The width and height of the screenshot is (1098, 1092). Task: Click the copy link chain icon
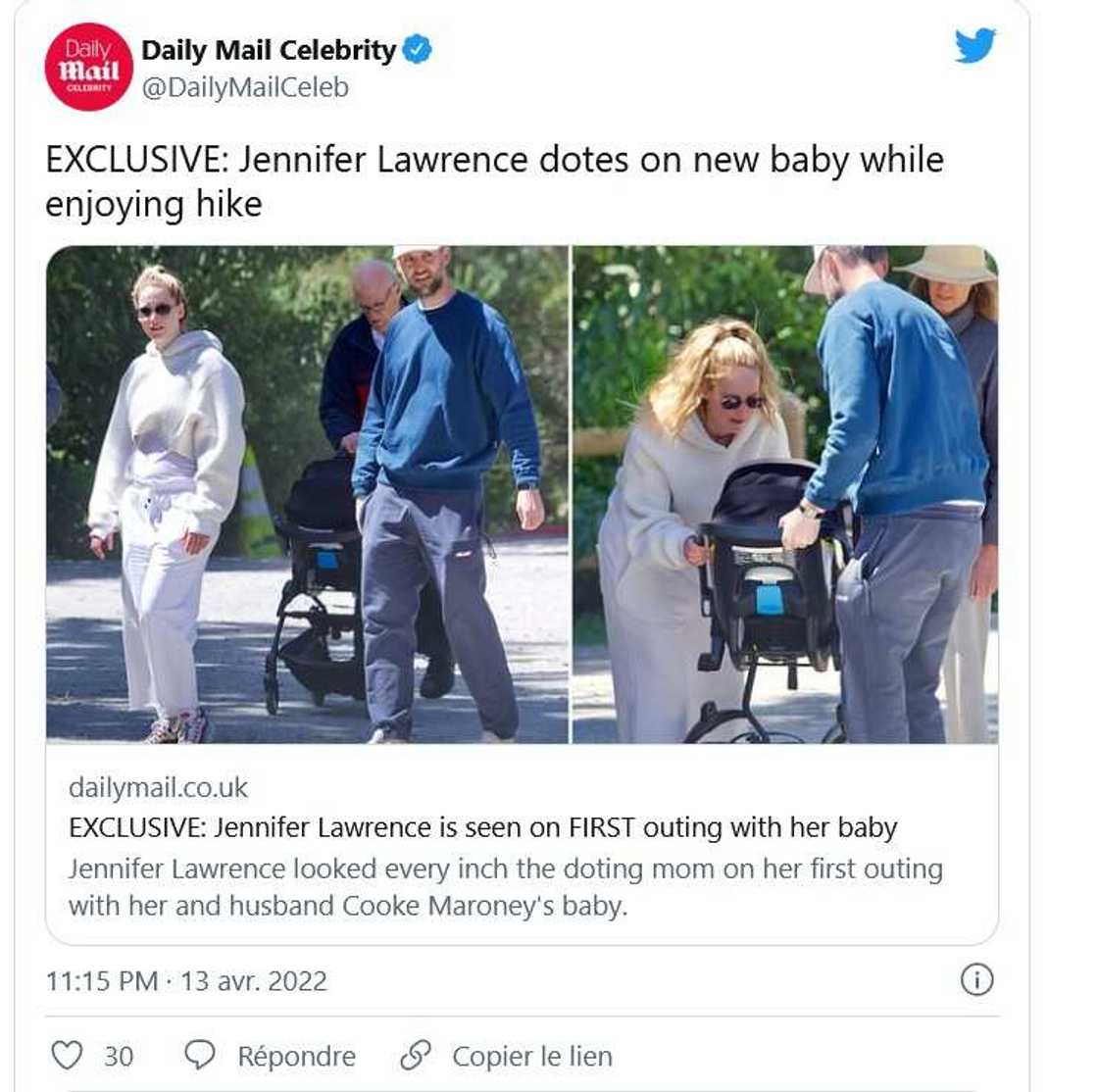[x=415, y=1055]
